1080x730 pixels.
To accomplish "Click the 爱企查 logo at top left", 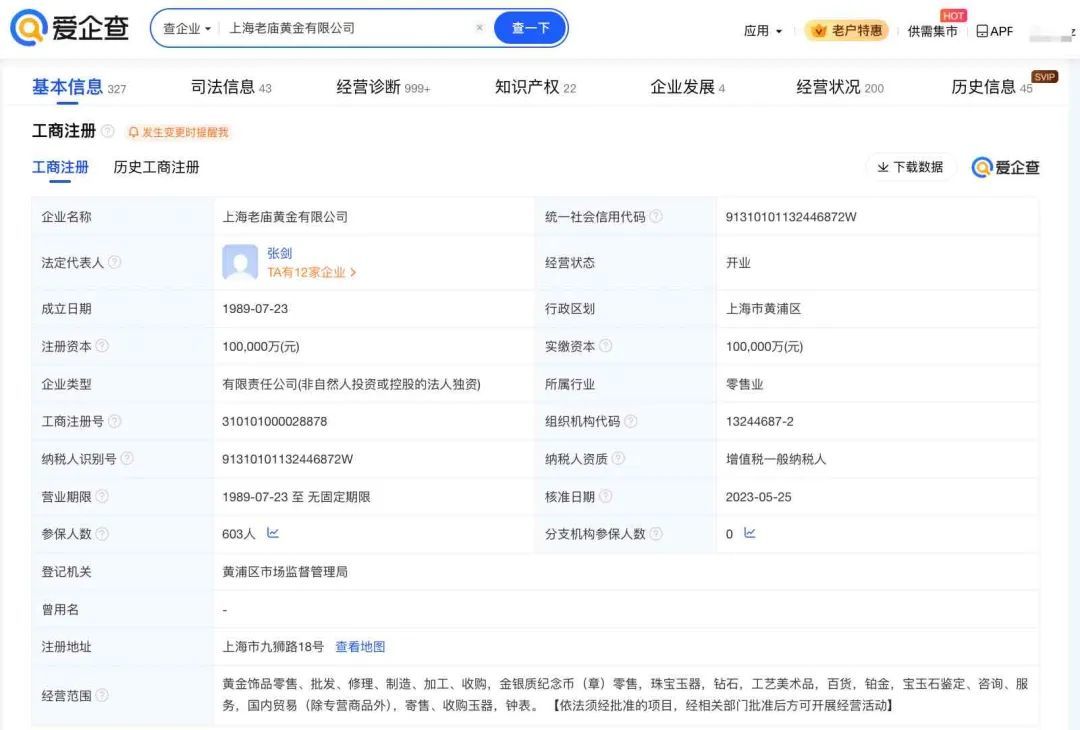I will [x=70, y=28].
